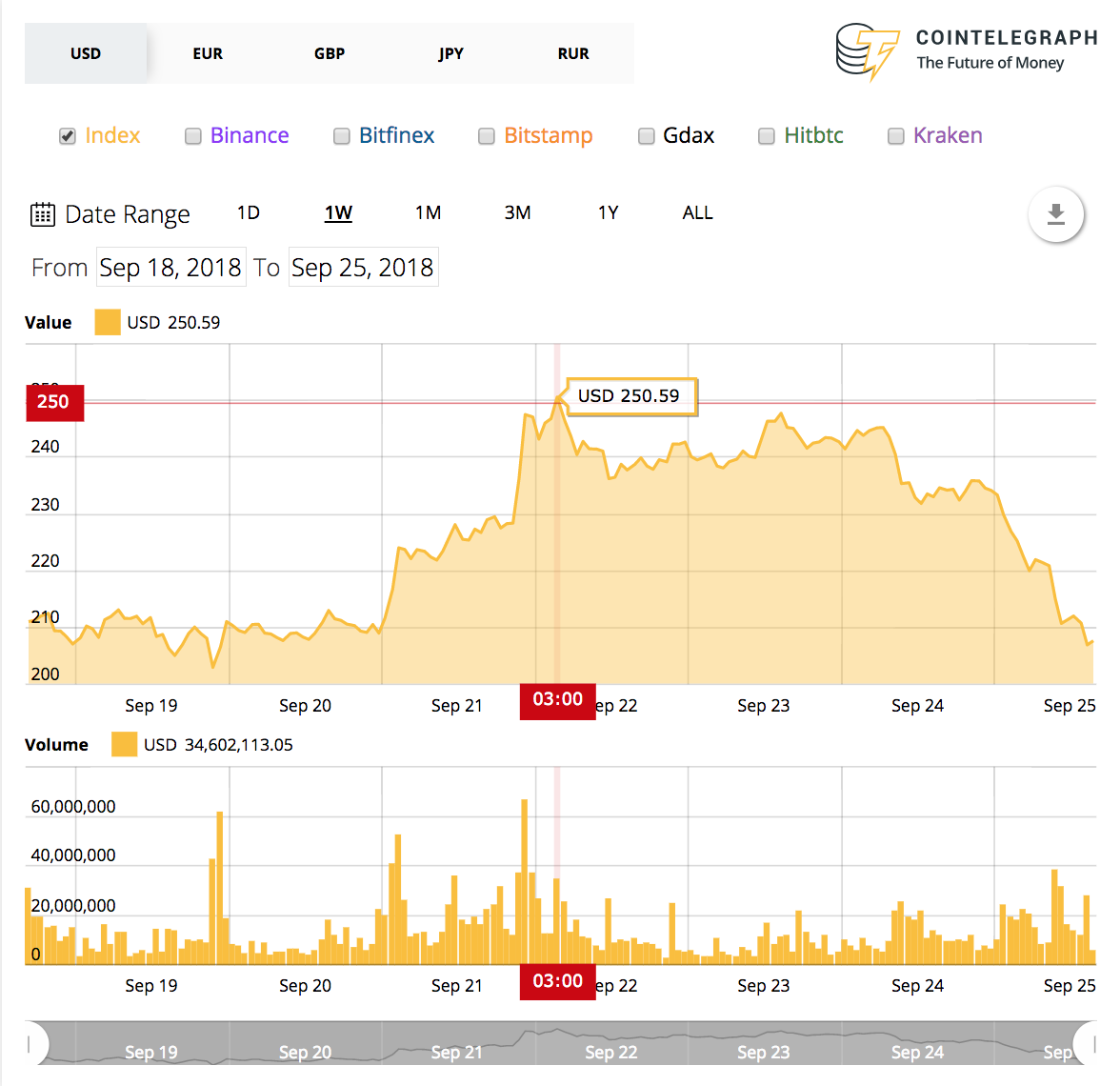This screenshot has height=1086, width=1120.
Task: Grab the right handle of range navigator
Action: (1093, 1044)
